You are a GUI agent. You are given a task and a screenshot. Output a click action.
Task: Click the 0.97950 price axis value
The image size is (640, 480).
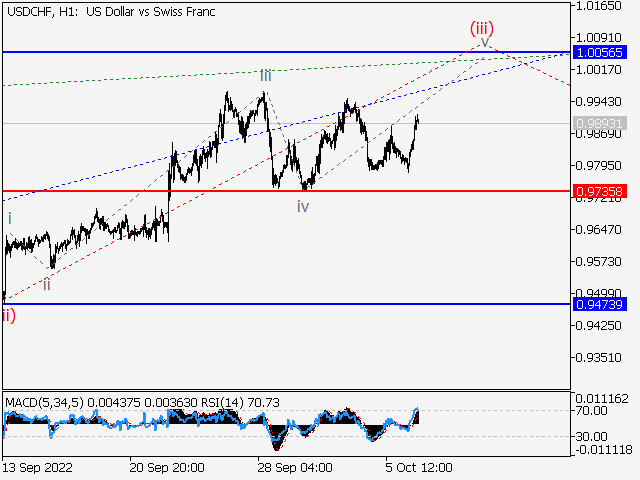pyautogui.click(x=598, y=166)
